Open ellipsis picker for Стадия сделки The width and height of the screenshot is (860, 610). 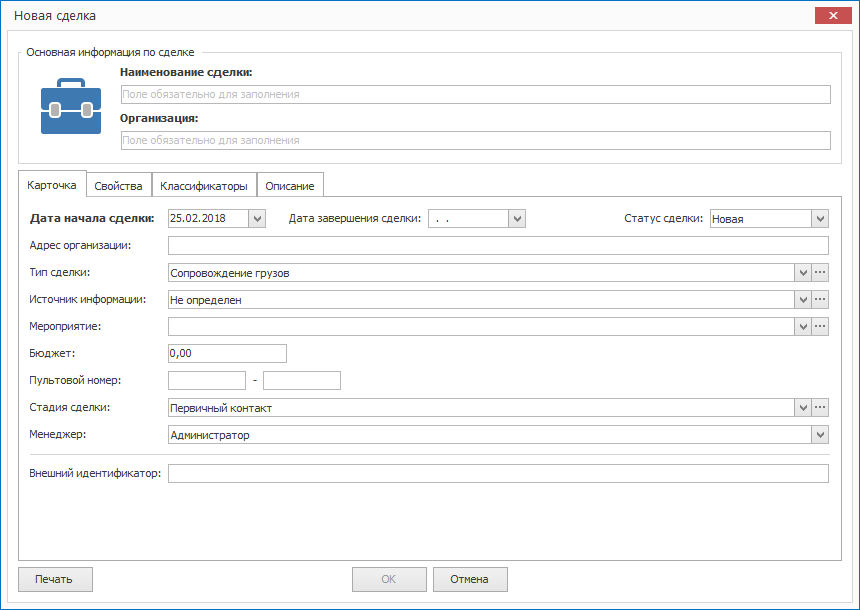(820, 408)
